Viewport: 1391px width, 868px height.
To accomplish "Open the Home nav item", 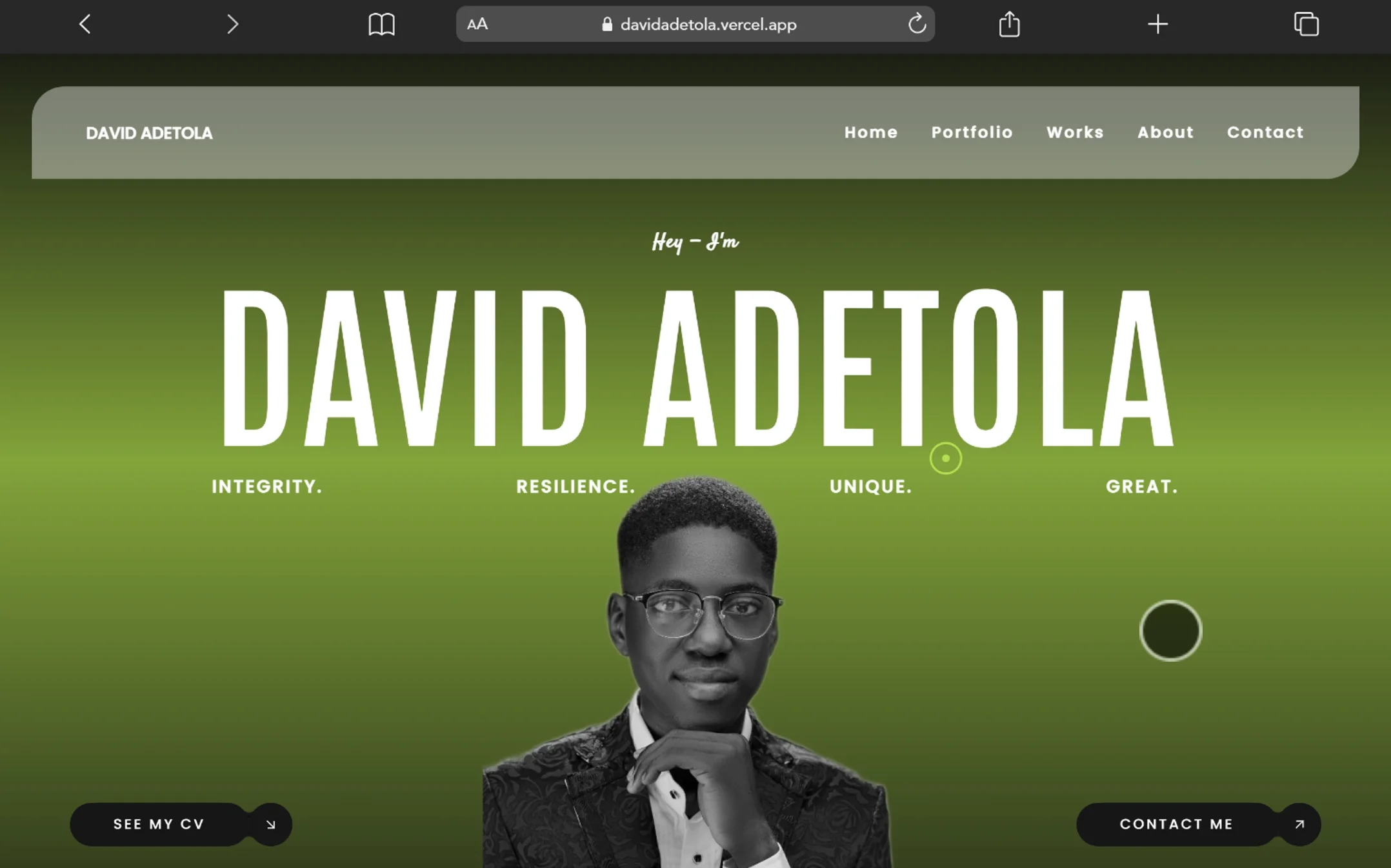I will (871, 132).
